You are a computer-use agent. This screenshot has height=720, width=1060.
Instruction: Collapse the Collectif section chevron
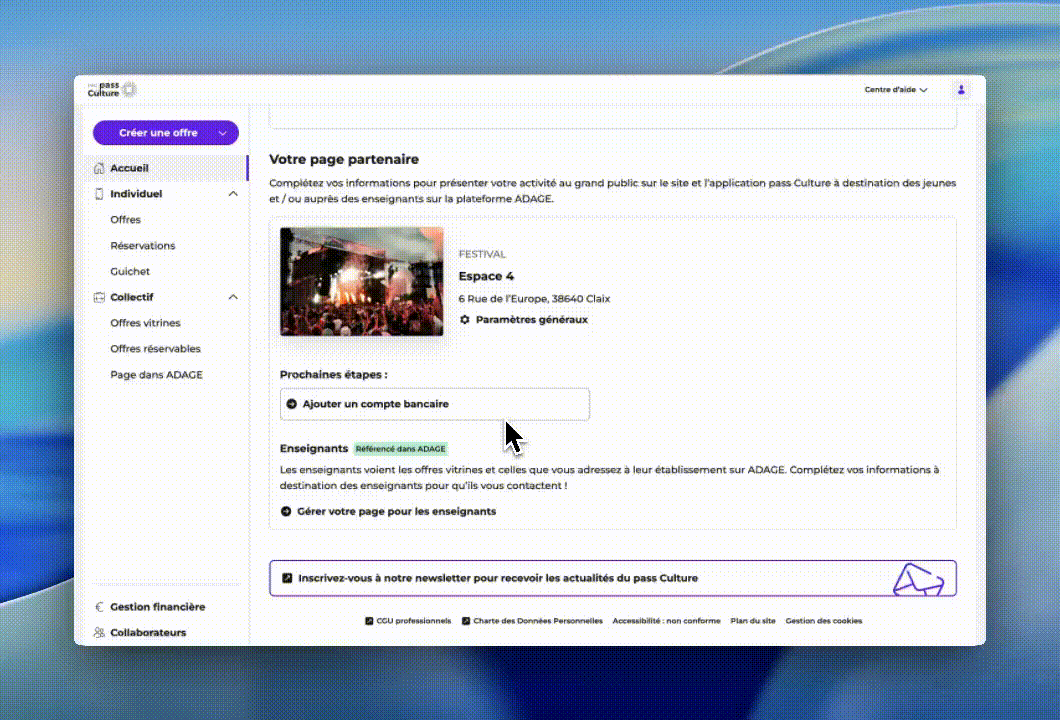tap(233, 297)
